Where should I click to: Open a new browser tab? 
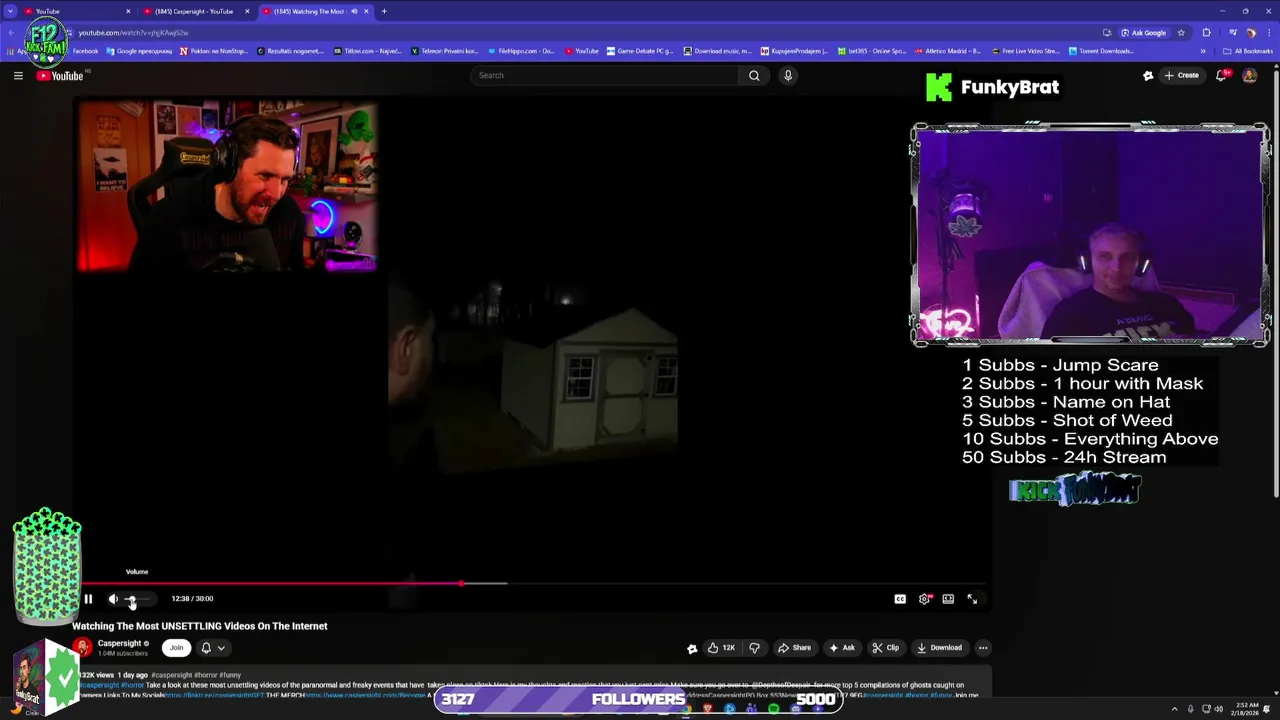[x=384, y=11]
